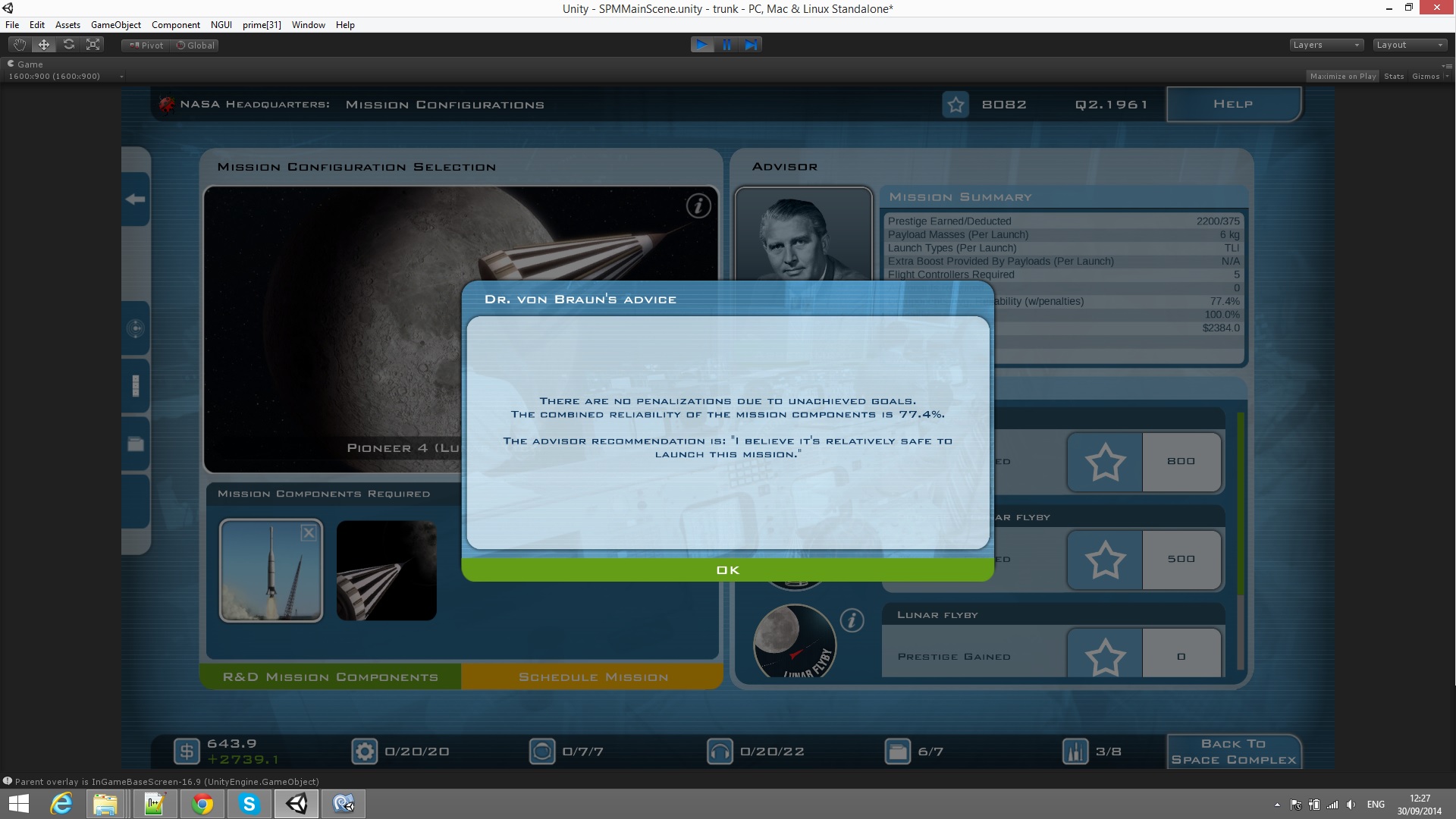Screen dimensions: 1456x819
Task: Open the Layout dropdown
Action: click(x=1409, y=45)
